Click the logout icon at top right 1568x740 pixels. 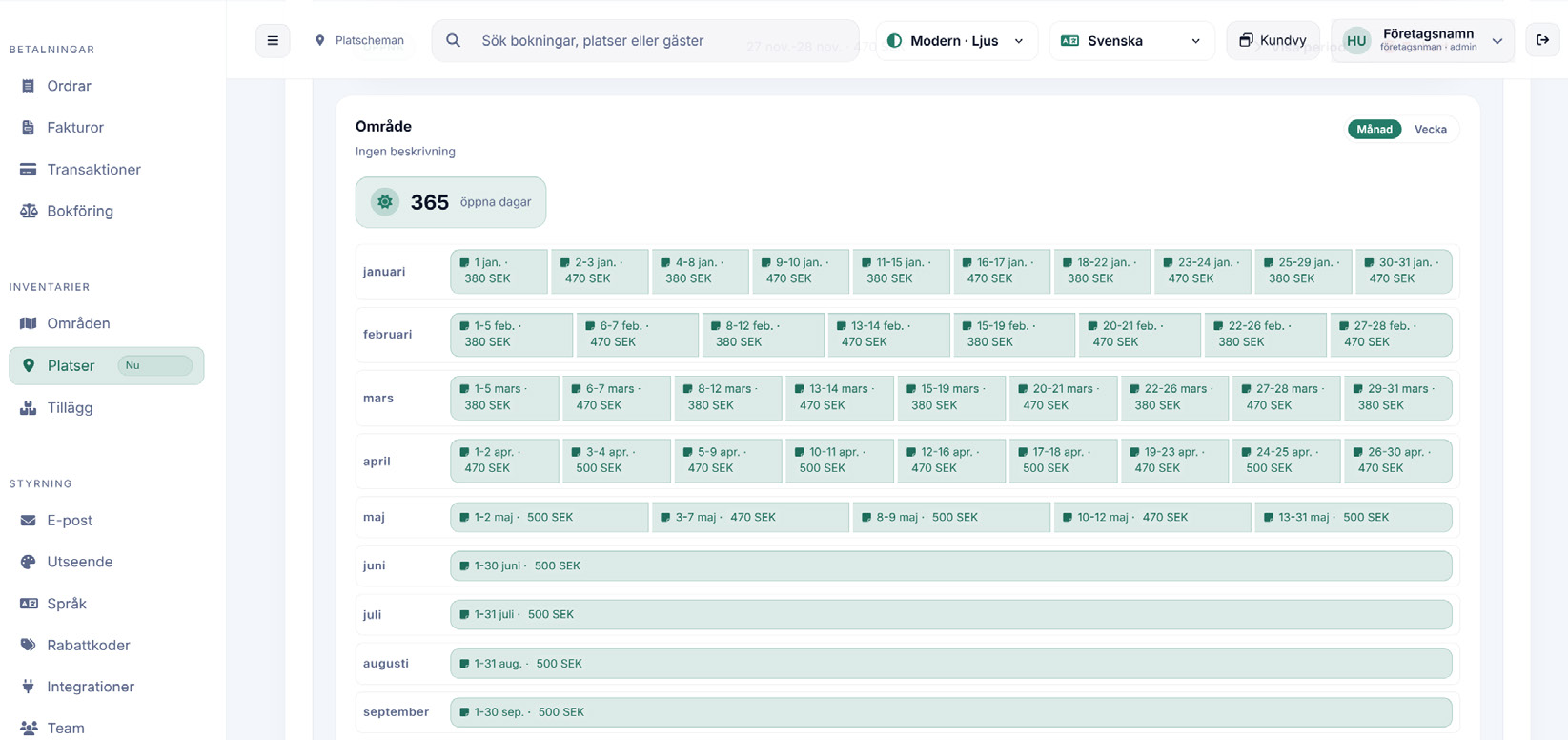[x=1542, y=40]
